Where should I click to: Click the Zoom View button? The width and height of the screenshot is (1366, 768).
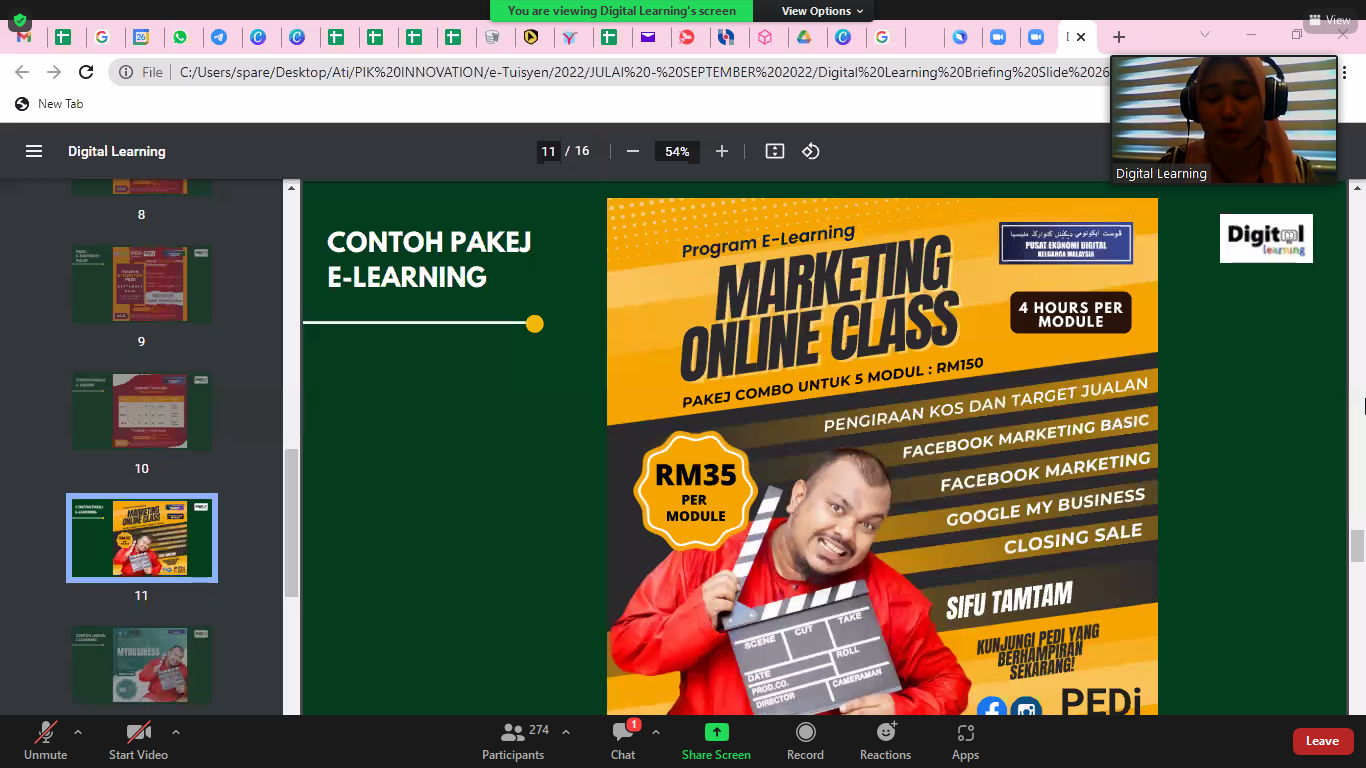point(1329,19)
